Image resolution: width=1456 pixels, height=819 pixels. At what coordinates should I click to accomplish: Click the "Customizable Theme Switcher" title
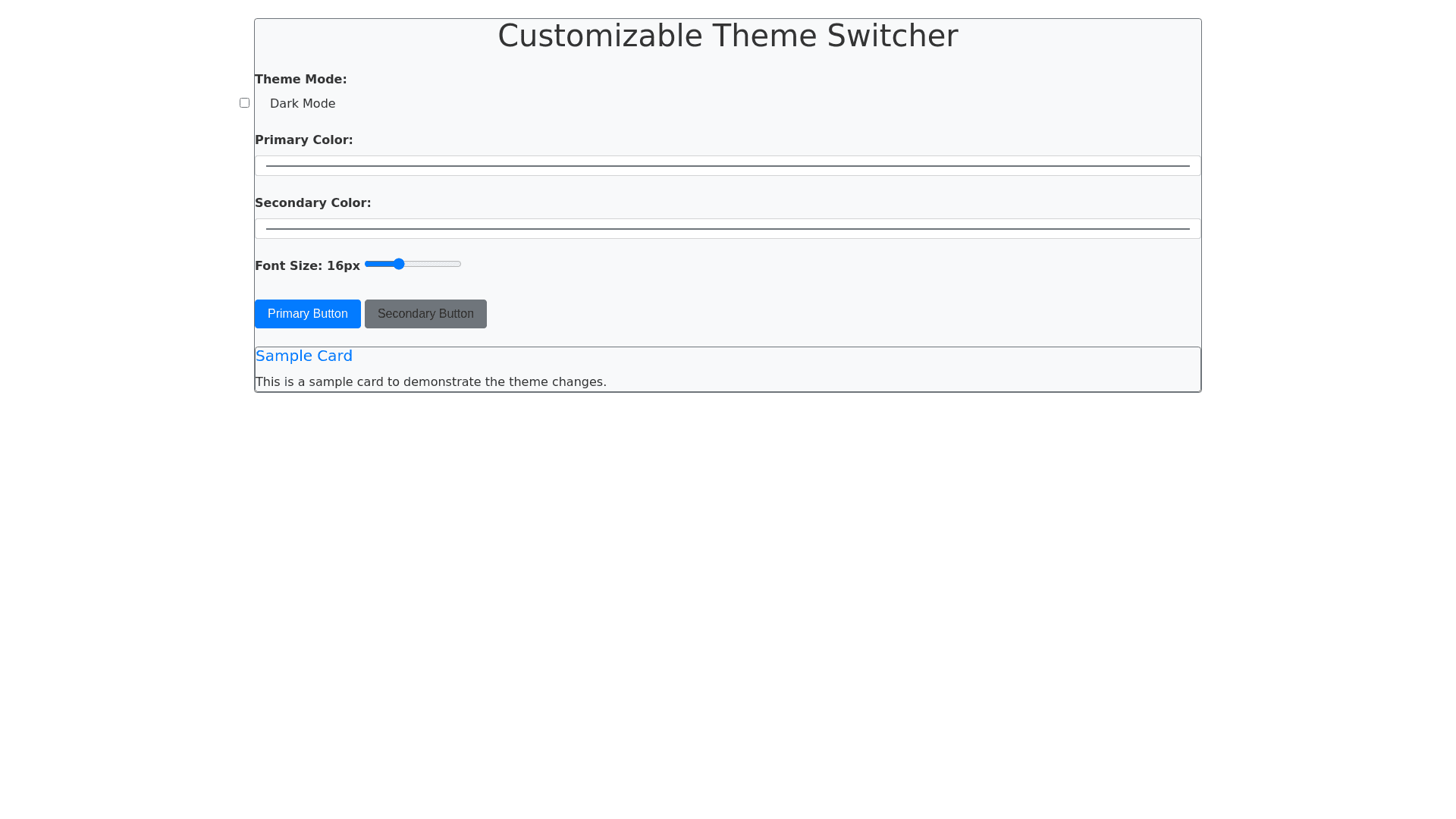pos(727,36)
